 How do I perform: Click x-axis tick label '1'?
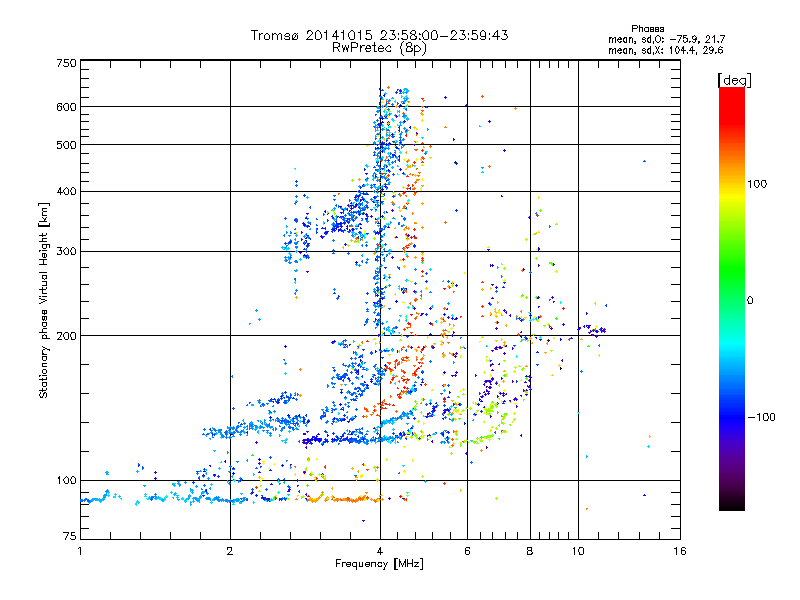80,551
